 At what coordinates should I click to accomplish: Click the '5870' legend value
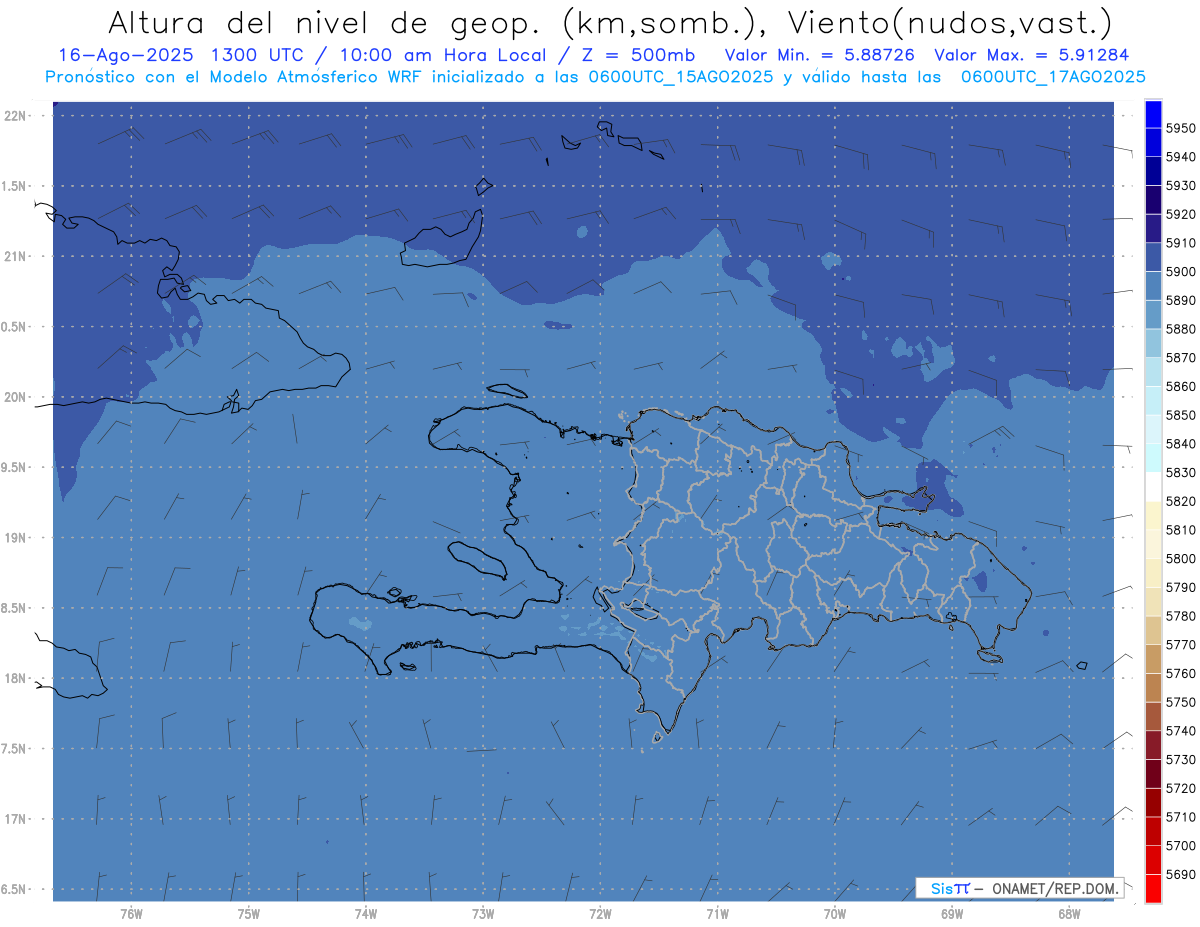point(1180,358)
